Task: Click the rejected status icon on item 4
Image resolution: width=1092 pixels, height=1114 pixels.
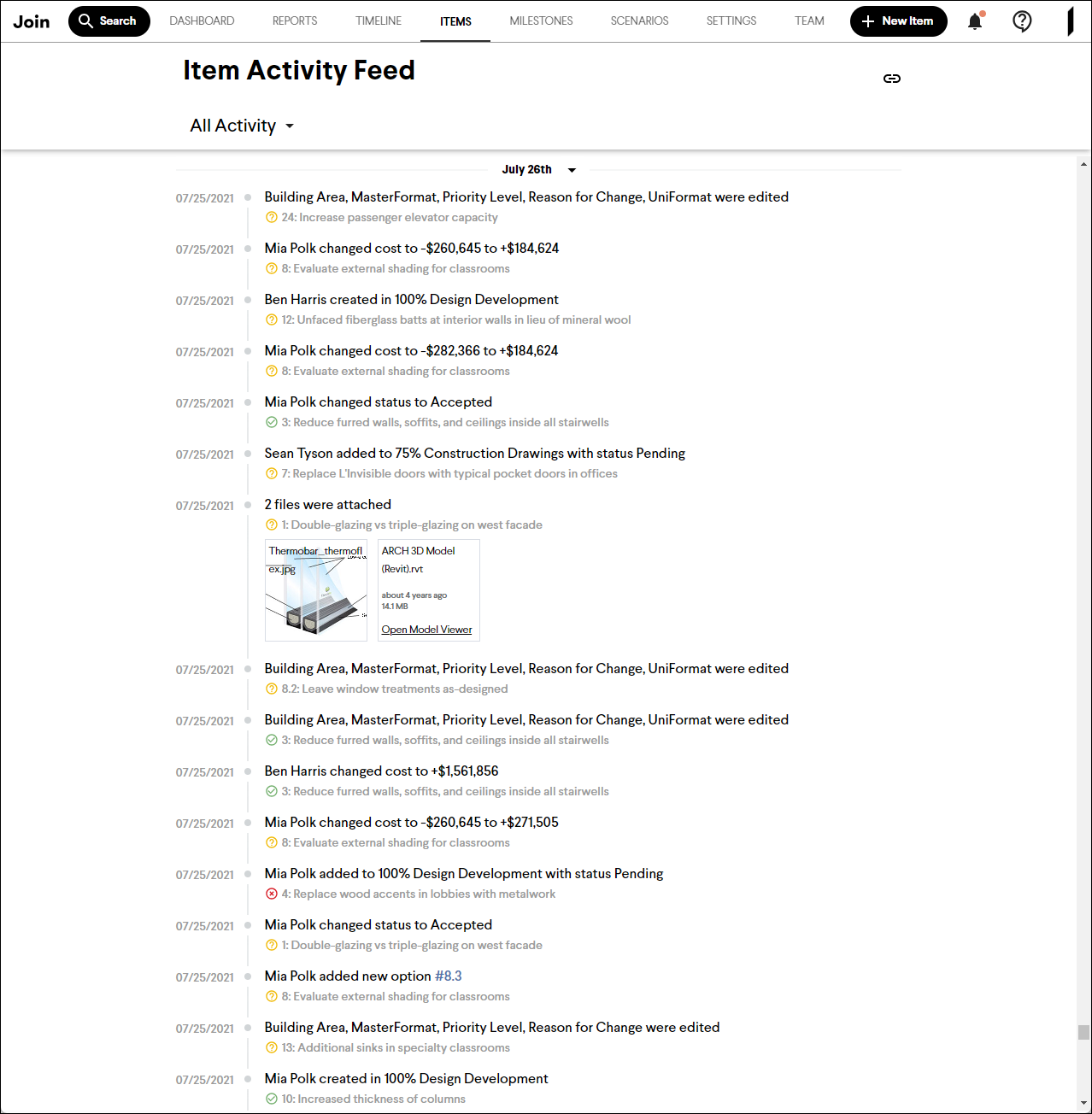Action: (x=271, y=894)
